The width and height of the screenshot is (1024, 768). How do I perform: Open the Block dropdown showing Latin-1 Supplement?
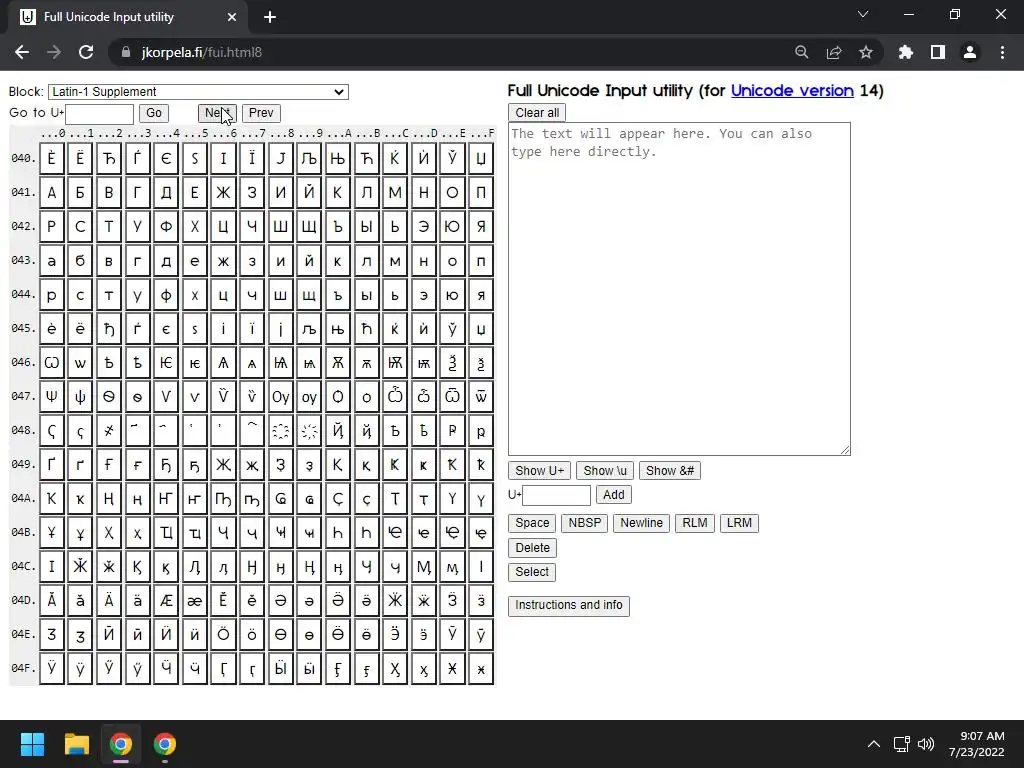click(198, 92)
